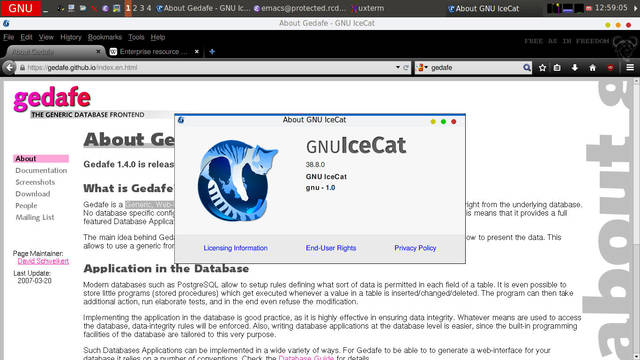640x360 pixels.
Task: Switch to the Enterprise resource tab
Action: [154, 51]
